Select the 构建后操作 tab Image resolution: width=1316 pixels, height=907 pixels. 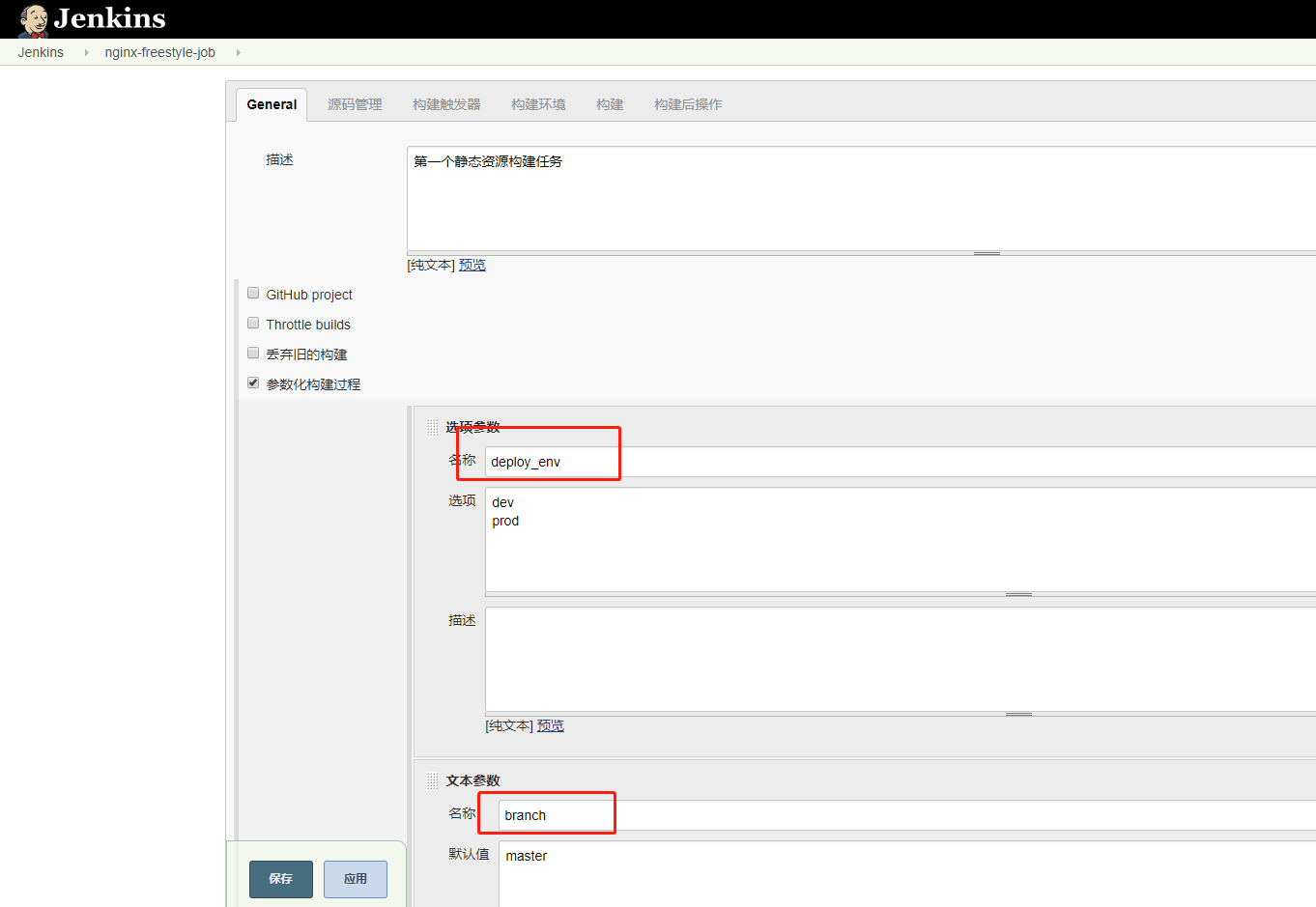tap(688, 104)
